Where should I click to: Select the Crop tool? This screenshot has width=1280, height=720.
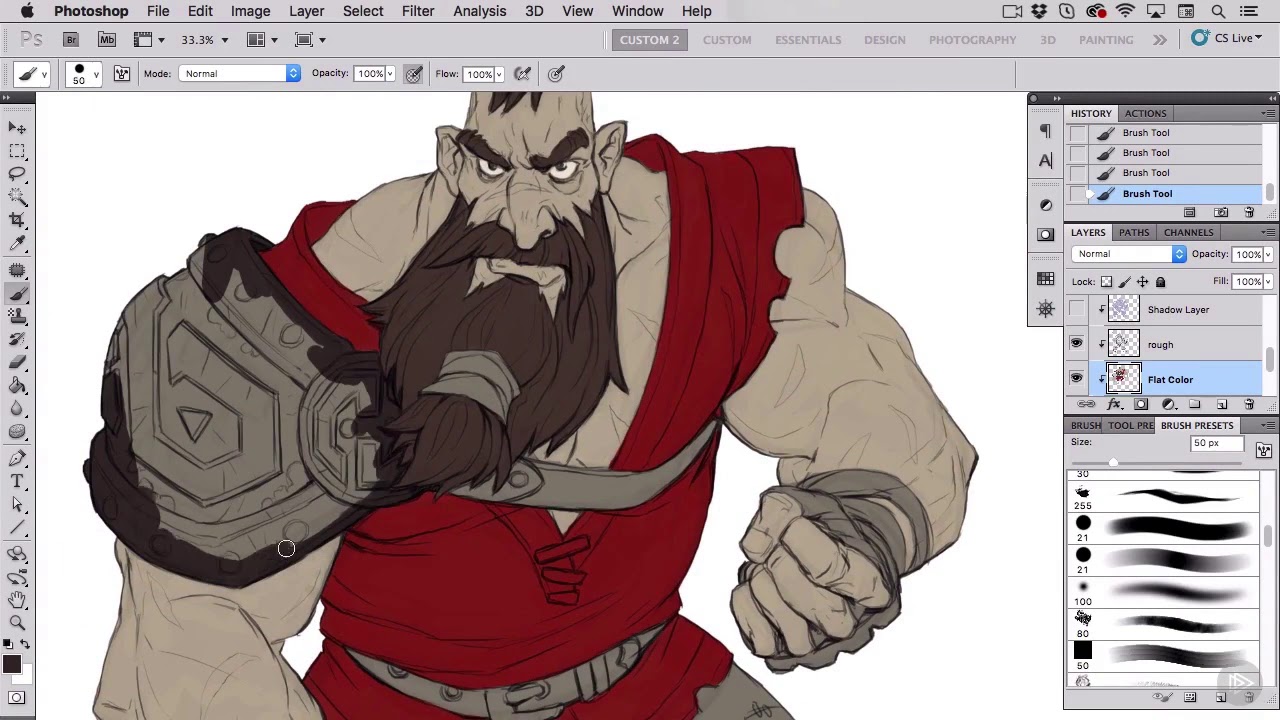click(x=17, y=220)
